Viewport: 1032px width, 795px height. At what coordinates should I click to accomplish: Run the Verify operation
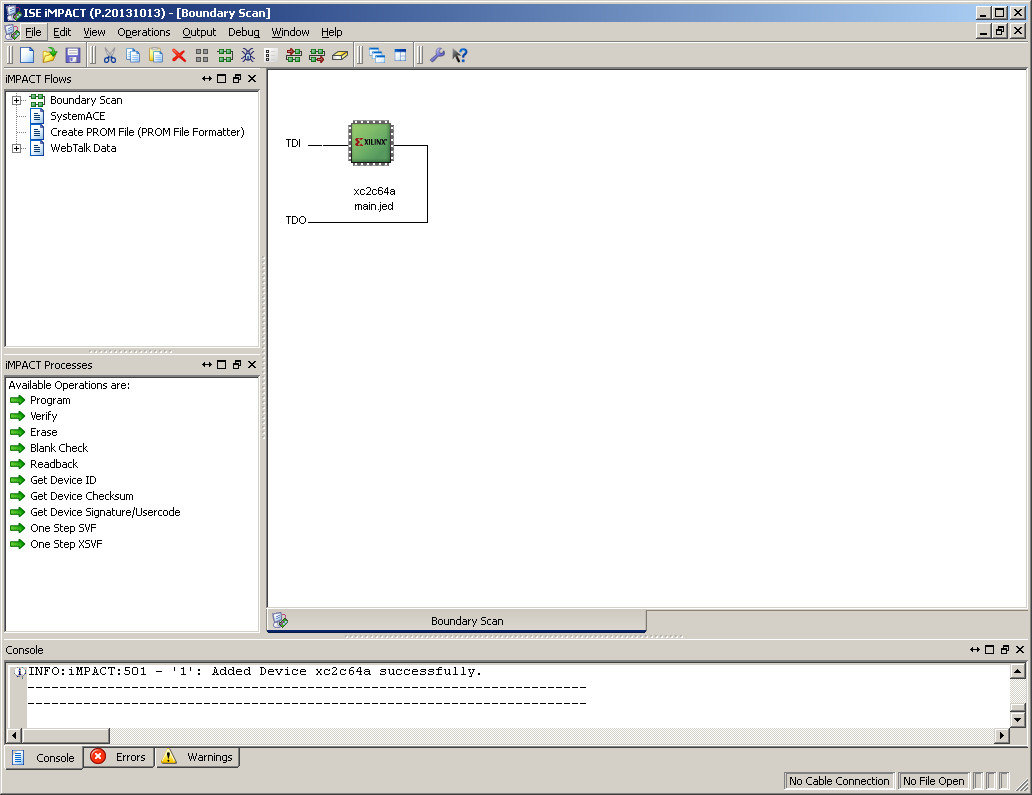43,417
